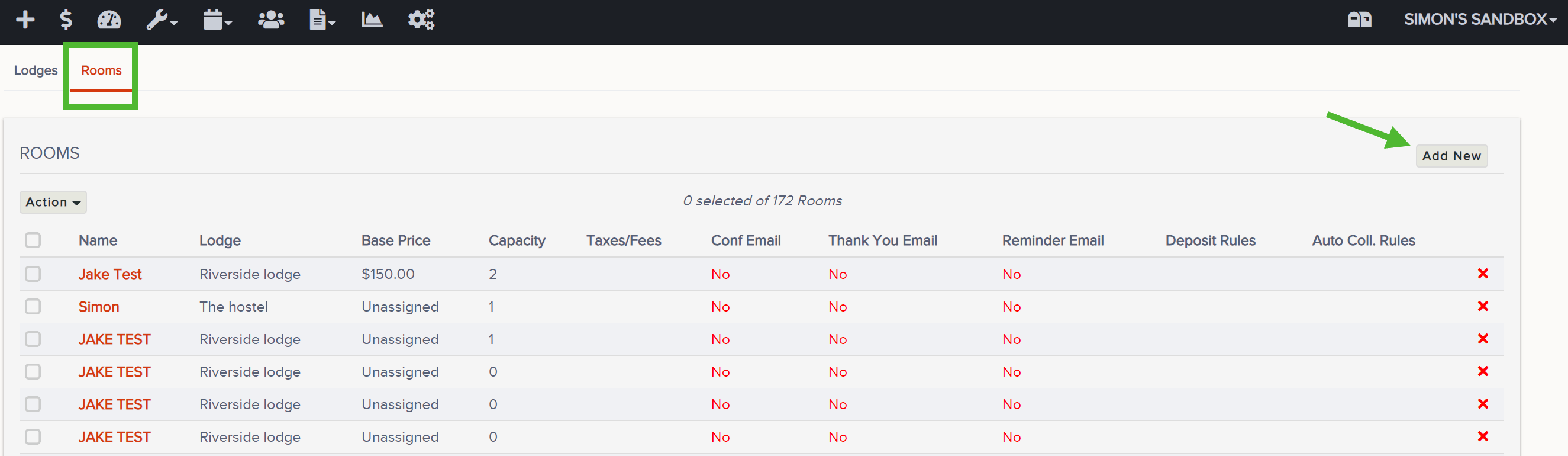Open the people group icon
Viewport: 1568px width, 456px height.
point(271,20)
